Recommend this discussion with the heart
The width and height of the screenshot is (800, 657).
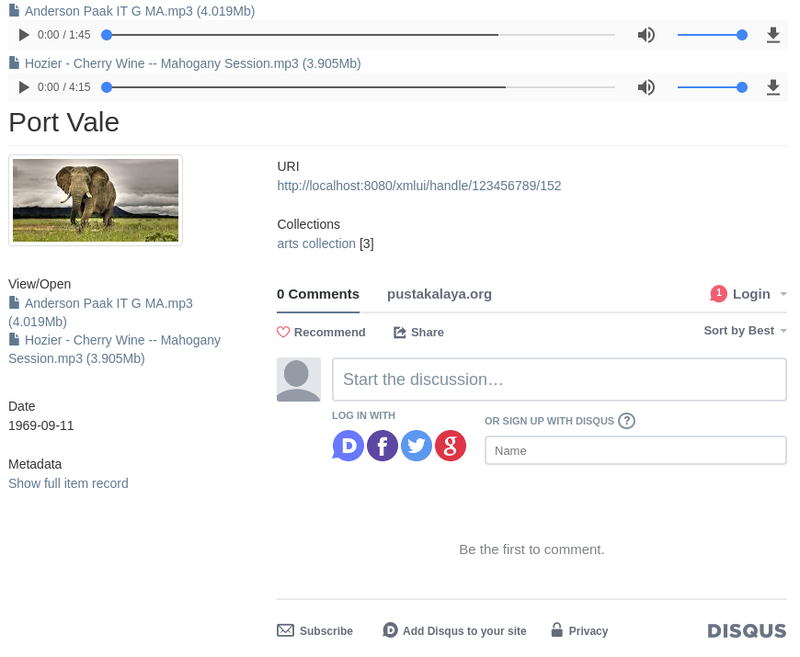pyautogui.click(x=321, y=332)
